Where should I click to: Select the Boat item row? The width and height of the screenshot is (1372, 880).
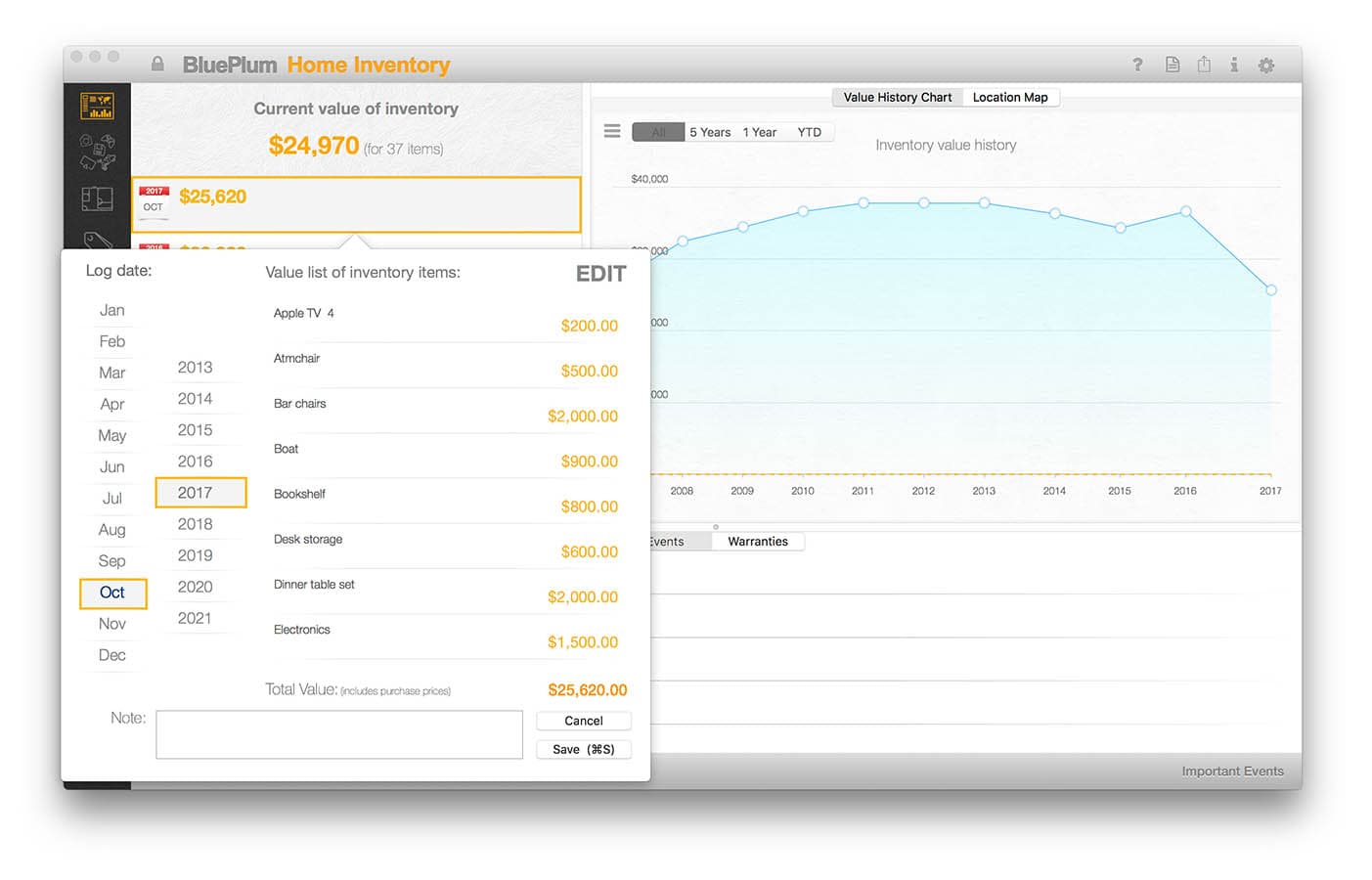click(x=446, y=455)
